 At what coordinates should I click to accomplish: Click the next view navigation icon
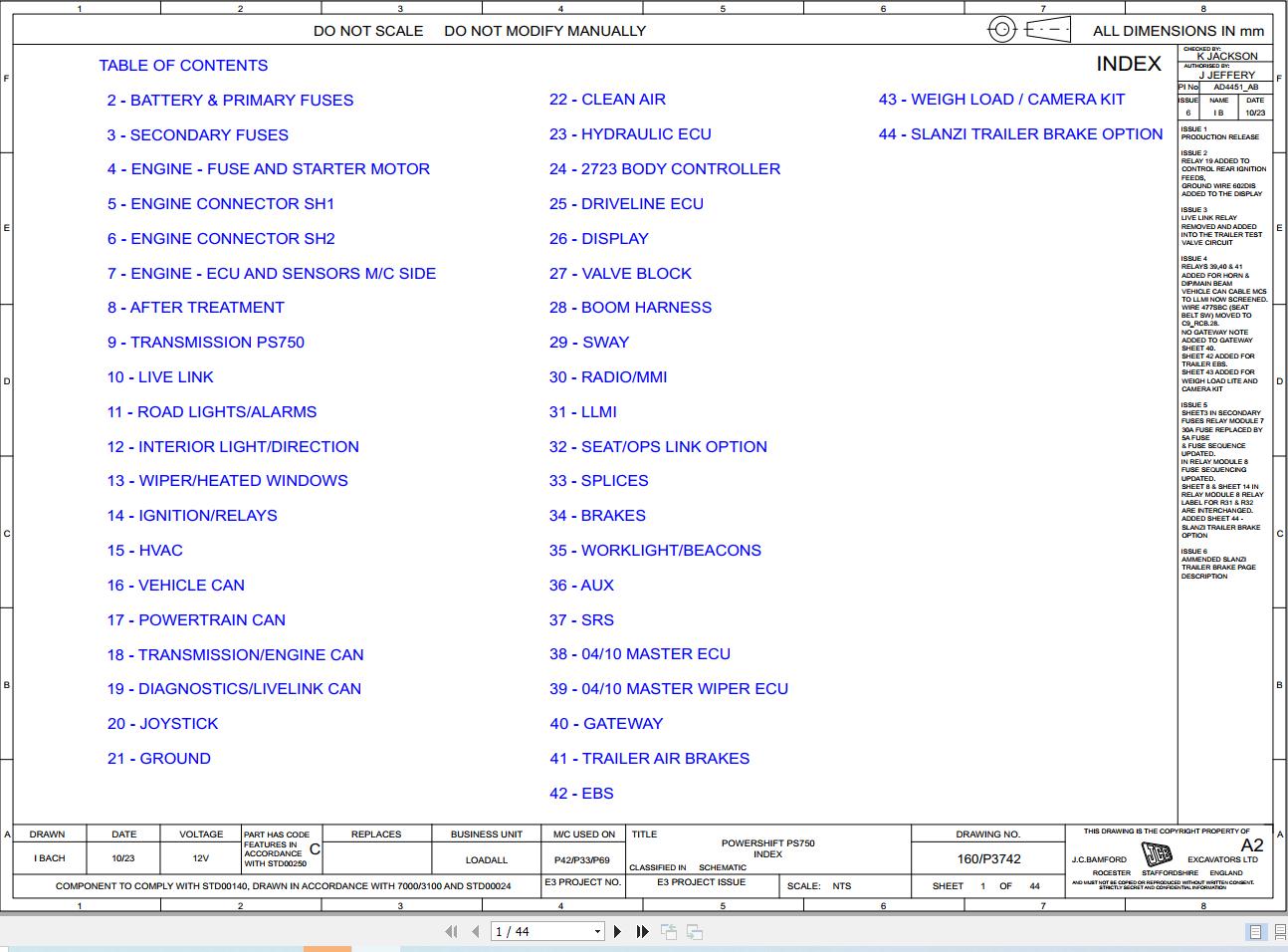(695, 932)
